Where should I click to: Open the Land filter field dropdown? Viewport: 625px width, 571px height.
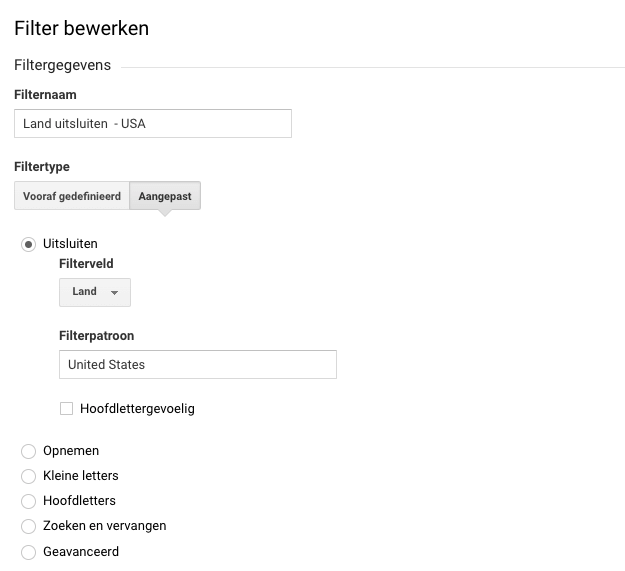[94, 292]
